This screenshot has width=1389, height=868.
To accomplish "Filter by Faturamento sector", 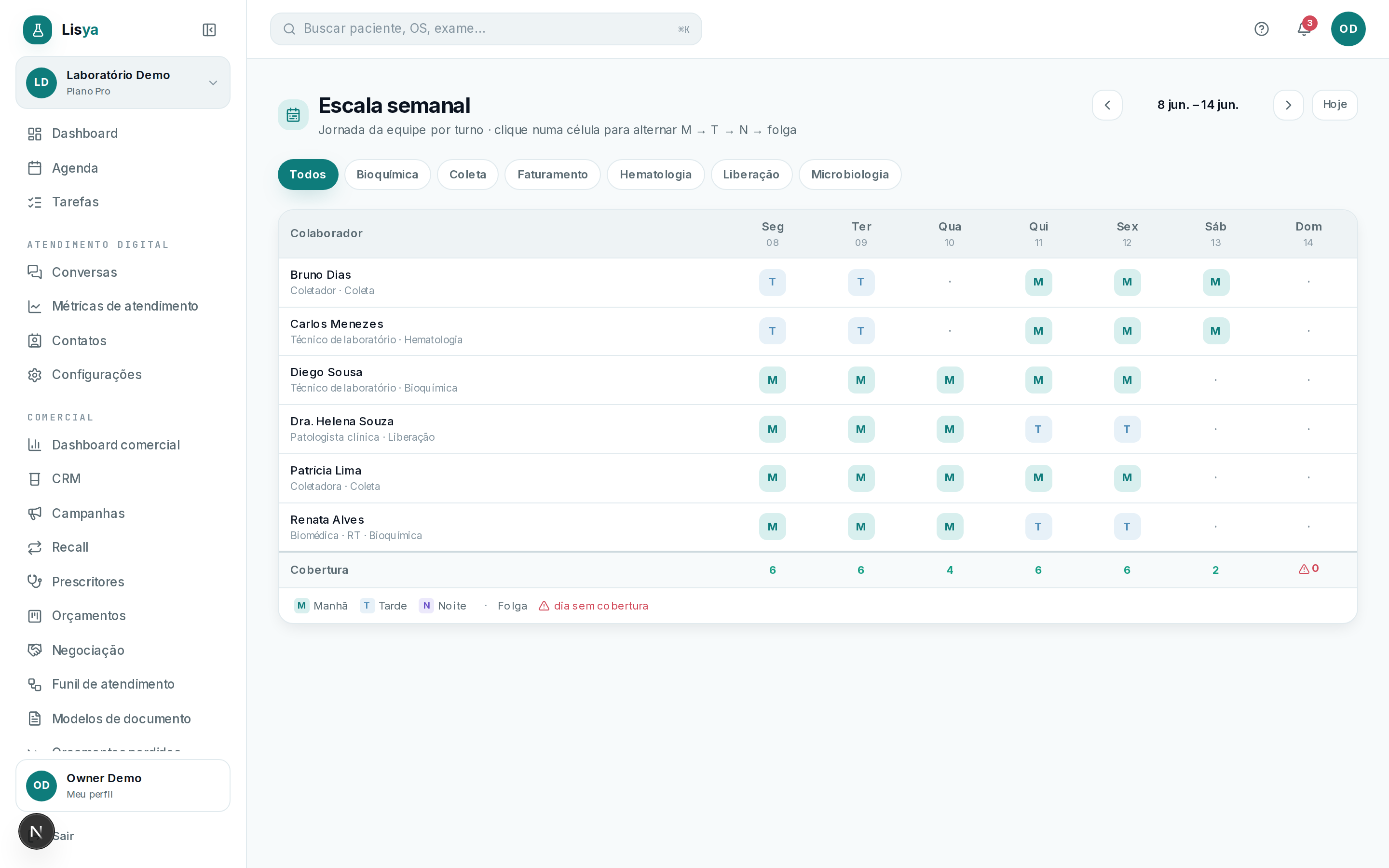I will pyautogui.click(x=552, y=175).
